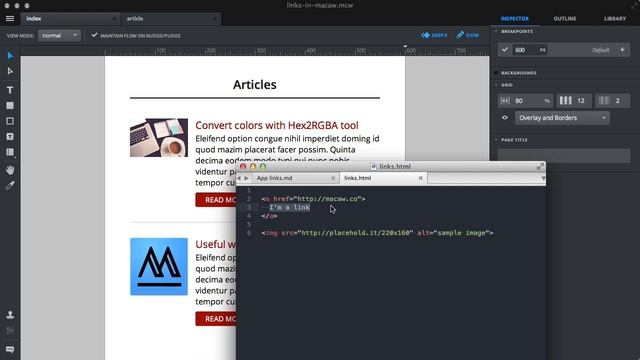
Task: Open the Overlay and Borders dropdown
Action: 562,118
